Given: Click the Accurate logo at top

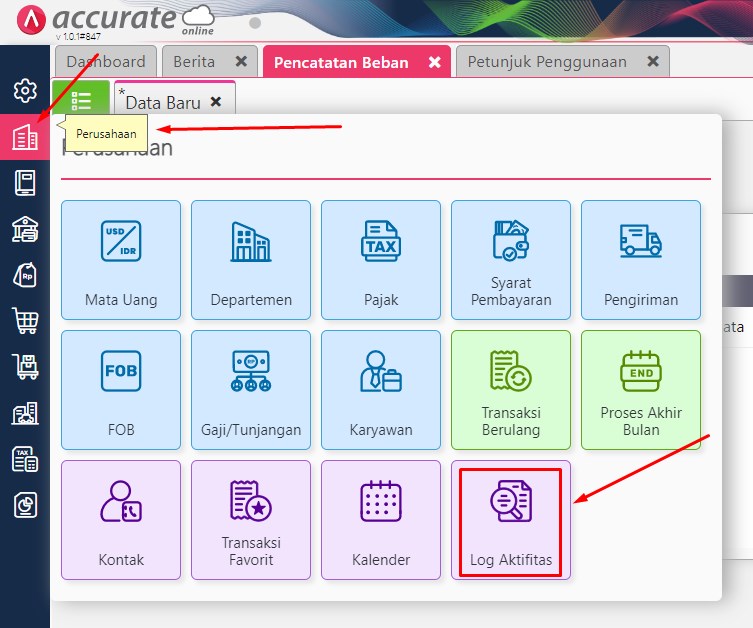Looking at the screenshot, I should click(115, 20).
